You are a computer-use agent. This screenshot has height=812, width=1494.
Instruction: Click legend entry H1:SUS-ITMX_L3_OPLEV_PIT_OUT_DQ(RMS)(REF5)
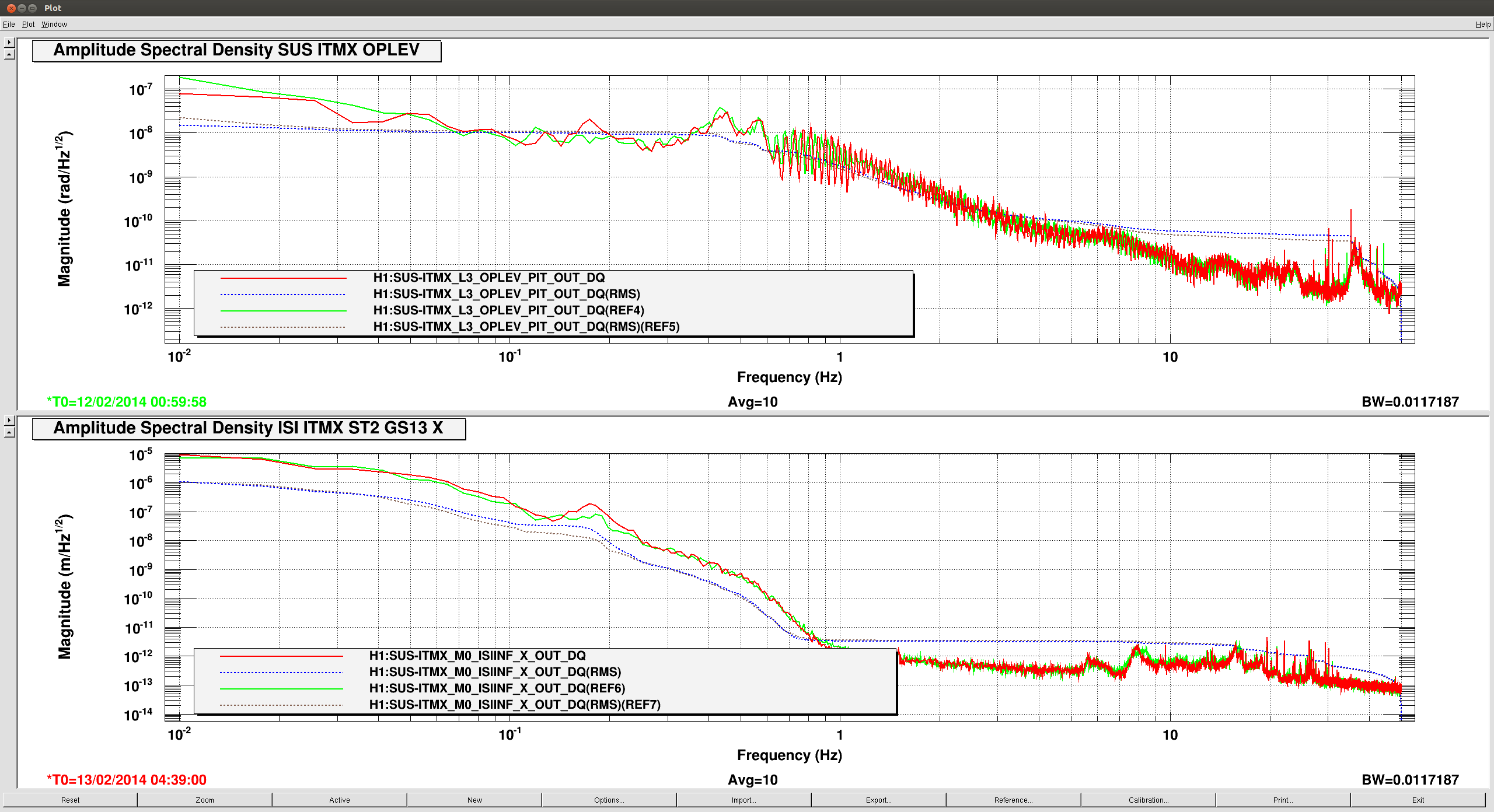(x=526, y=327)
